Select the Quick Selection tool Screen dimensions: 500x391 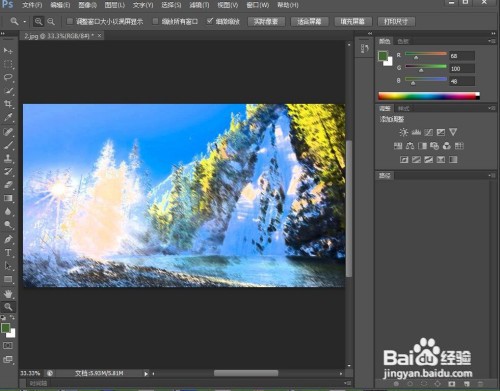8,91
